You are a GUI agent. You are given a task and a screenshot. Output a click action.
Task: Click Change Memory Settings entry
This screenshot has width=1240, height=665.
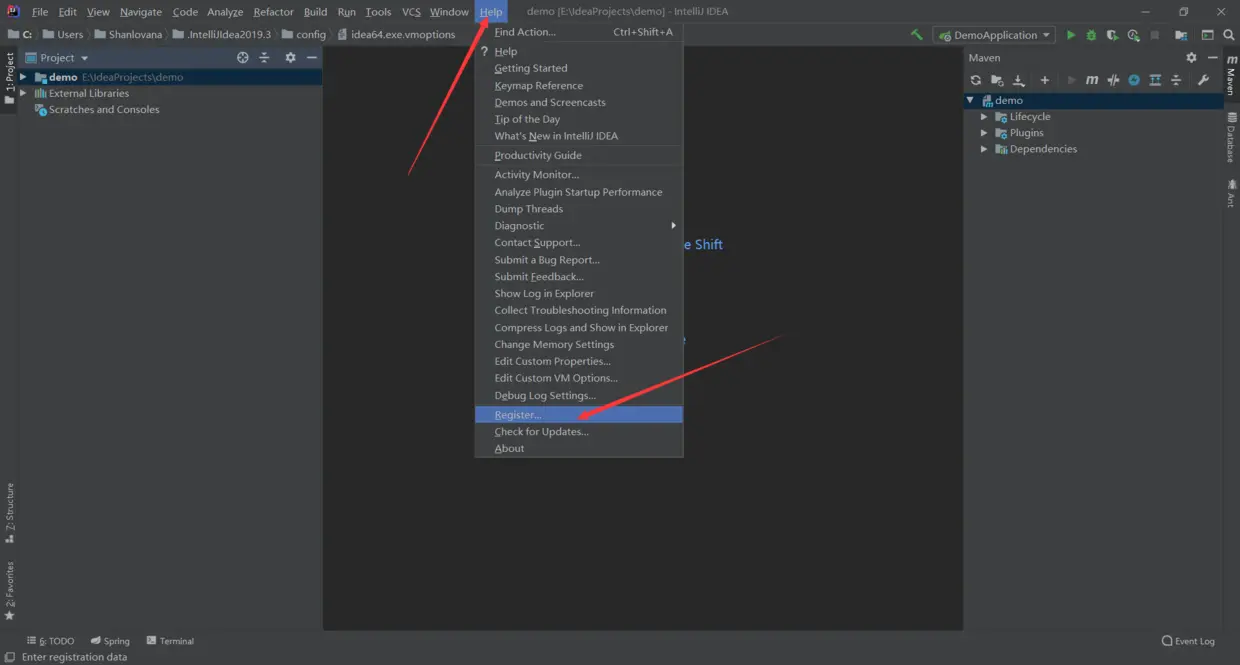(578, 345)
